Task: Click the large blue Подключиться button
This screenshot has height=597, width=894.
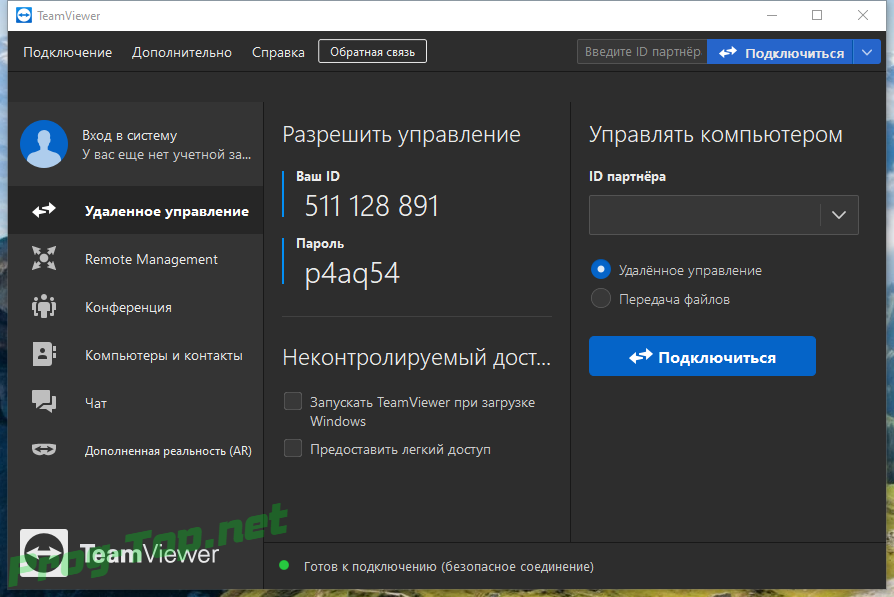Action: [702, 356]
